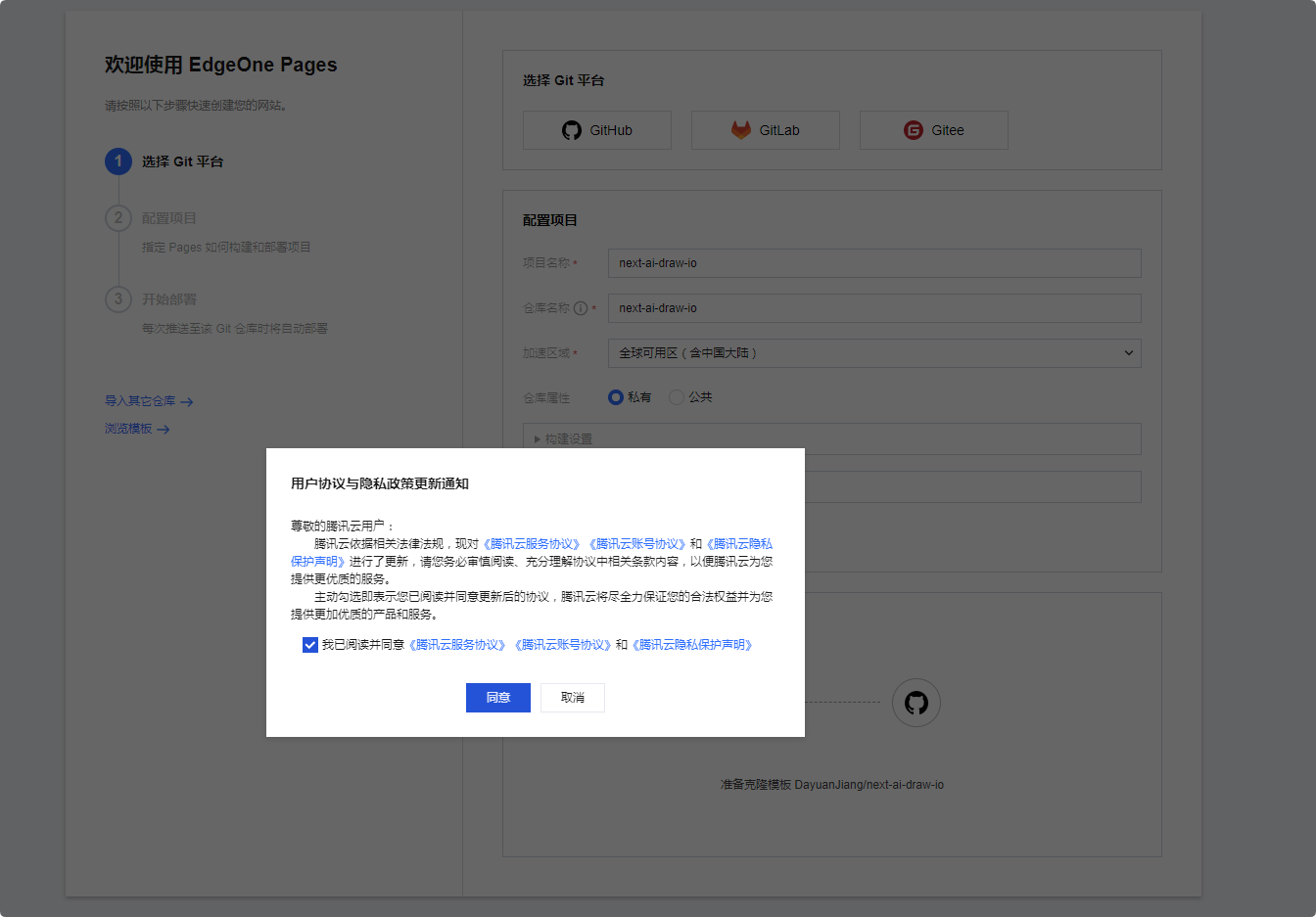The image size is (1316, 917).
Task: Click the step 2 circle icon
Action: coord(118,218)
